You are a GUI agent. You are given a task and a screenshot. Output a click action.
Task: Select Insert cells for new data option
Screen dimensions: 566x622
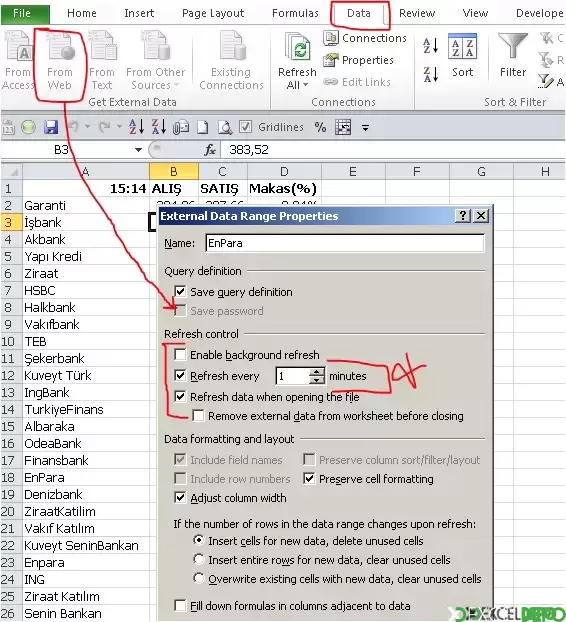tap(198, 540)
